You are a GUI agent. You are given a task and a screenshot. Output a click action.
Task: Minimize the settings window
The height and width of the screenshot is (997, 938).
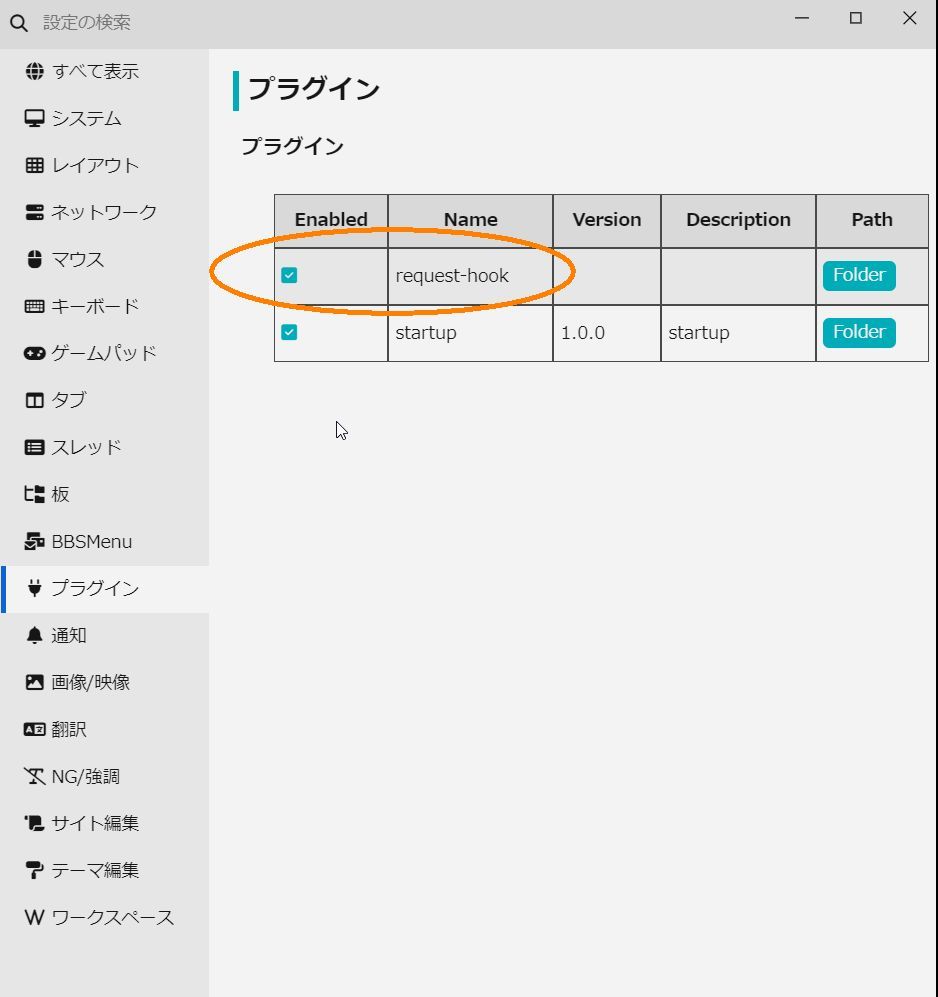[802, 18]
